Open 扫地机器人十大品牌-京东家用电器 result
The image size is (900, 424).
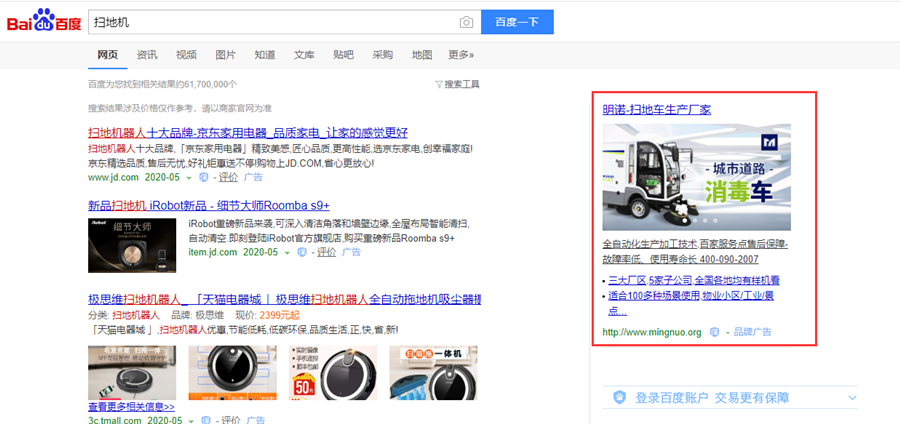click(248, 133)
